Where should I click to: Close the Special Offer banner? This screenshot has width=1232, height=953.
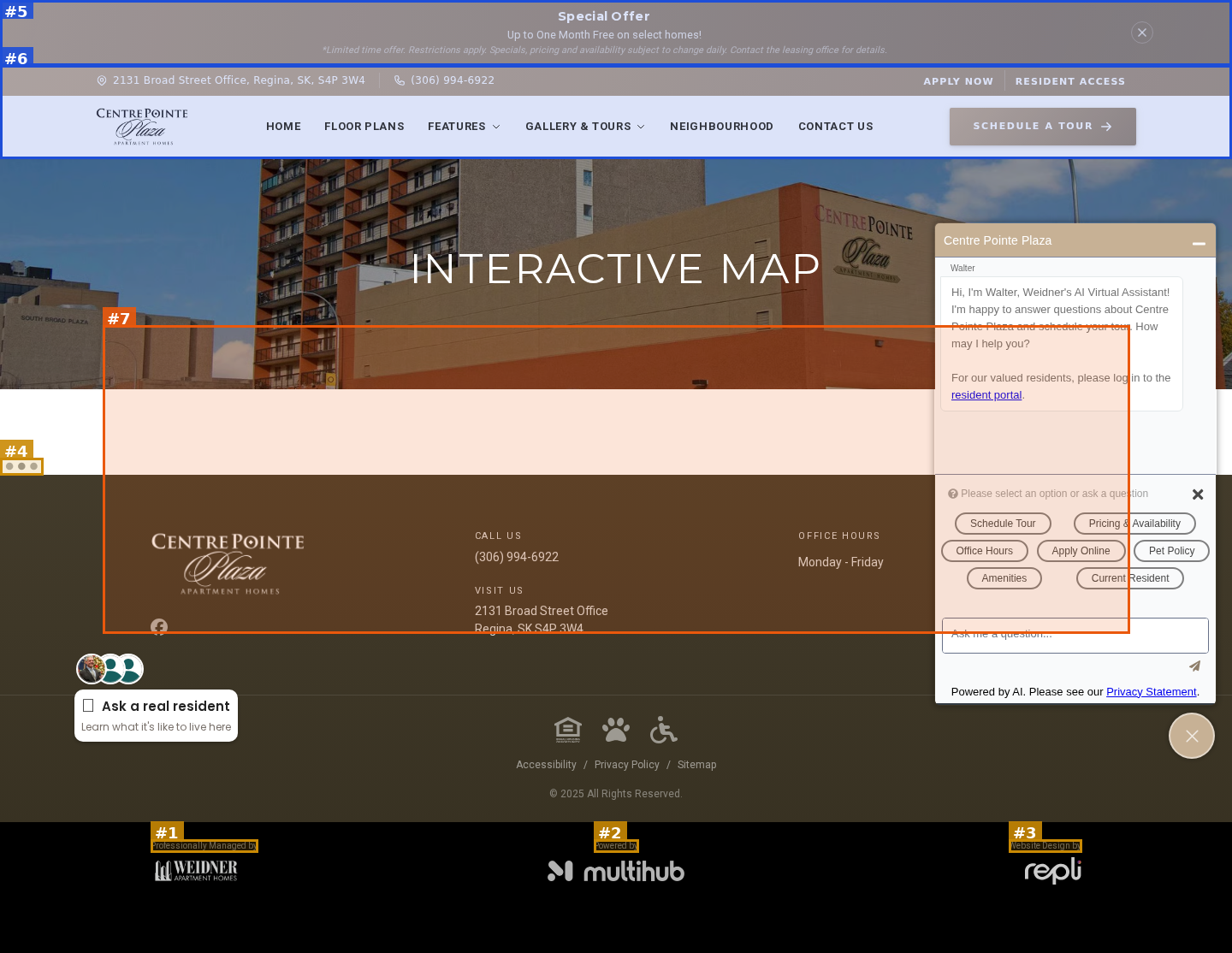click(1142, 33)
